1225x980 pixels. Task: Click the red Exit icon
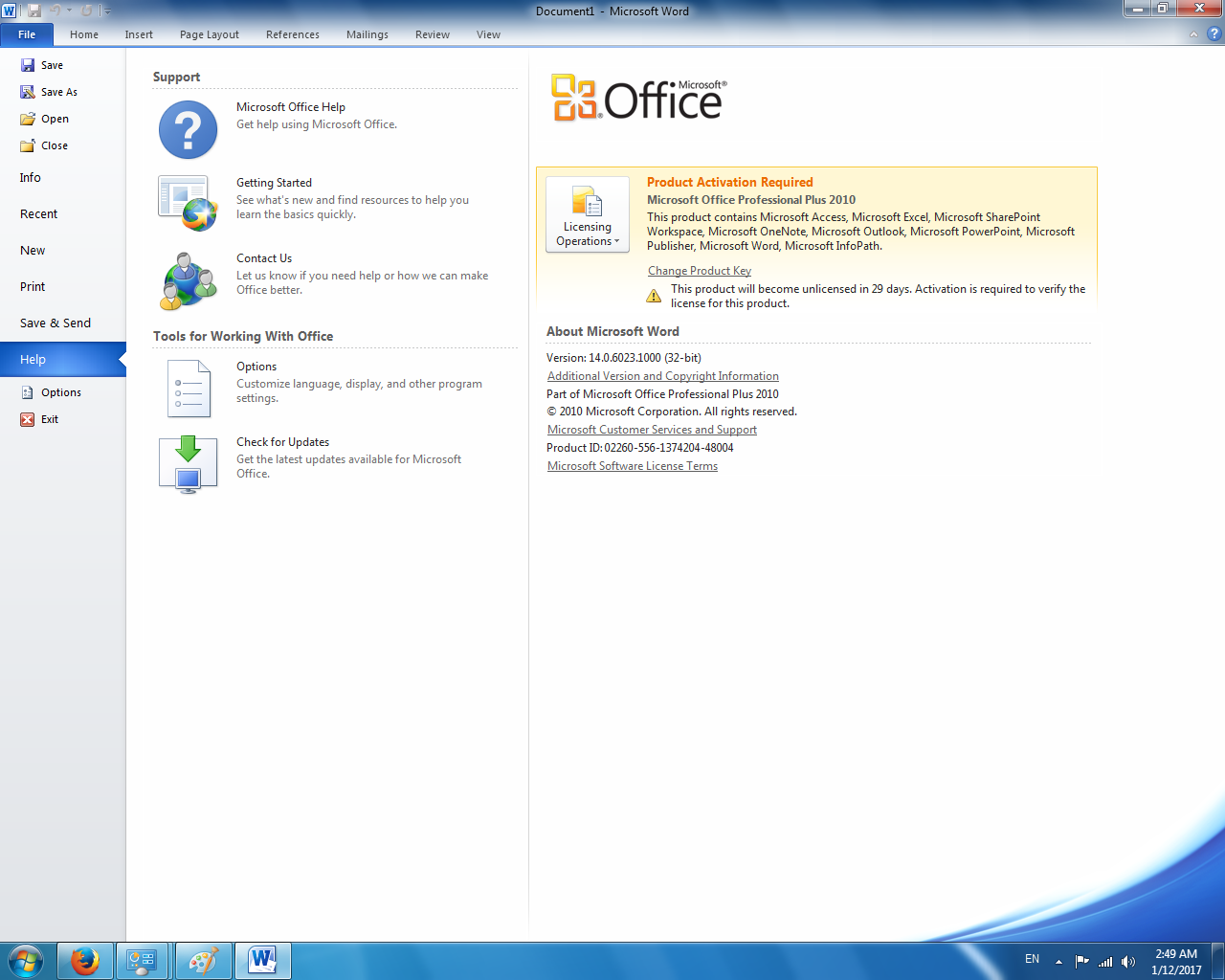point(28,419)
